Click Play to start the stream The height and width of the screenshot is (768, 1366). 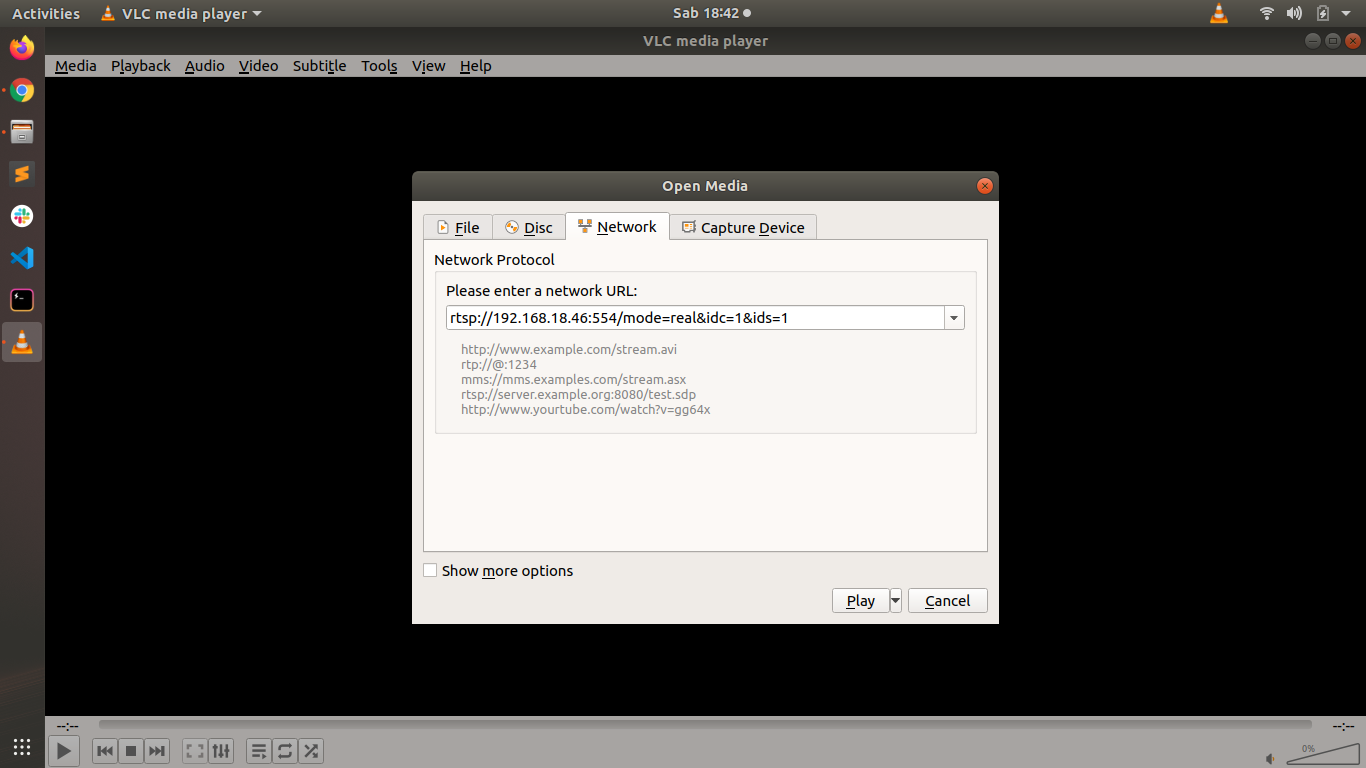[859, 600]
